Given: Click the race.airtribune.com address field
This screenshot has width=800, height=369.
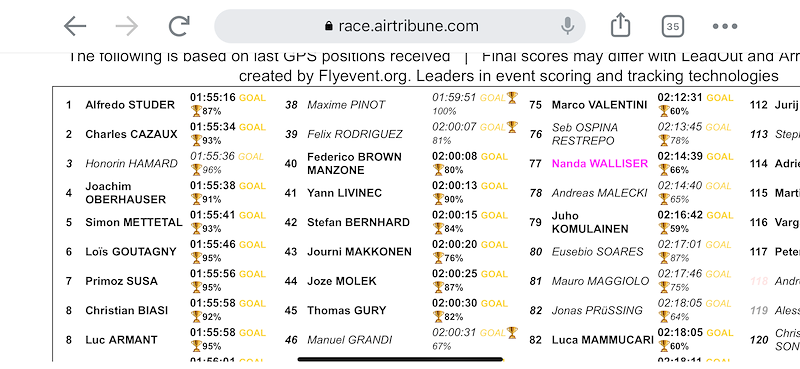Looking at the screenshot, I should tap(400, 26).
